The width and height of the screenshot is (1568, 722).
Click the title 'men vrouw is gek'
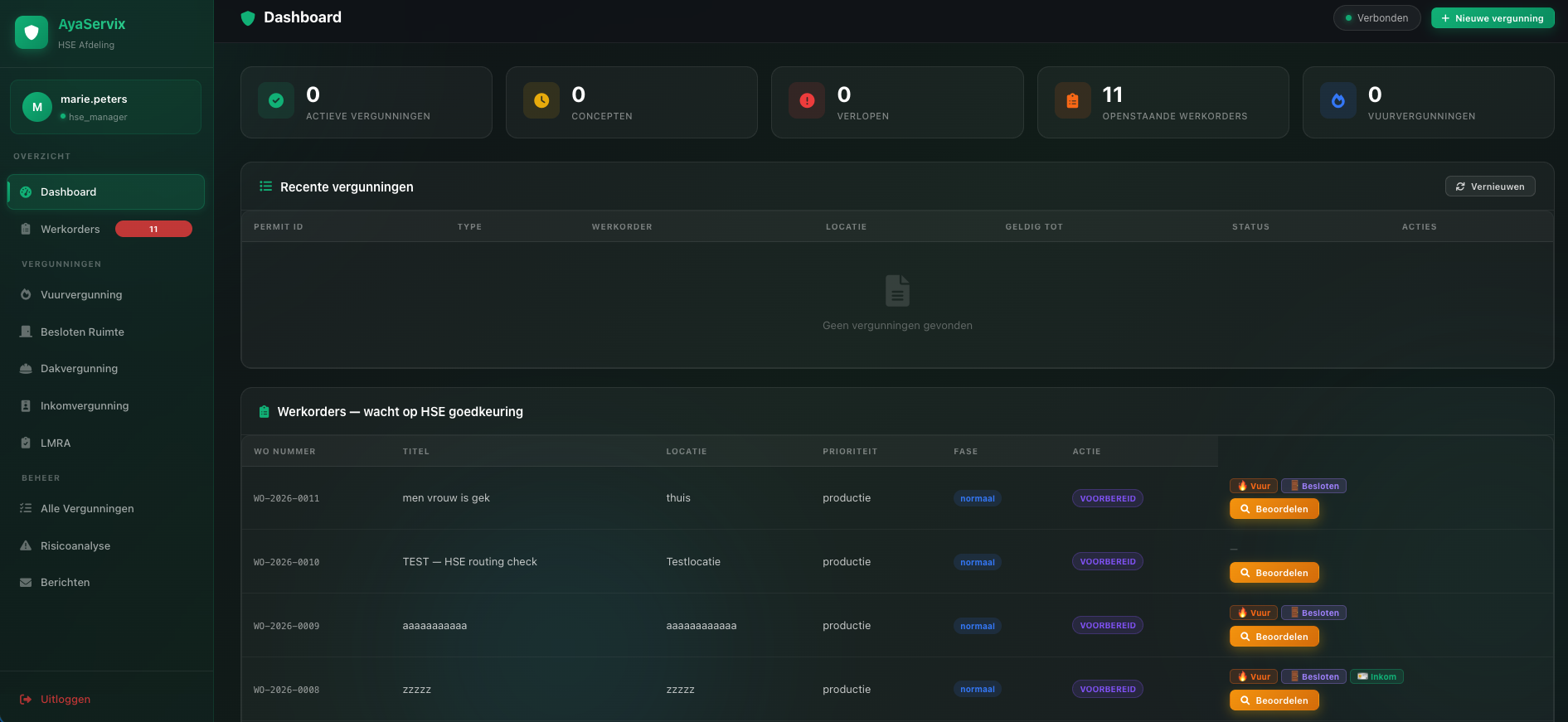(446, 498)
